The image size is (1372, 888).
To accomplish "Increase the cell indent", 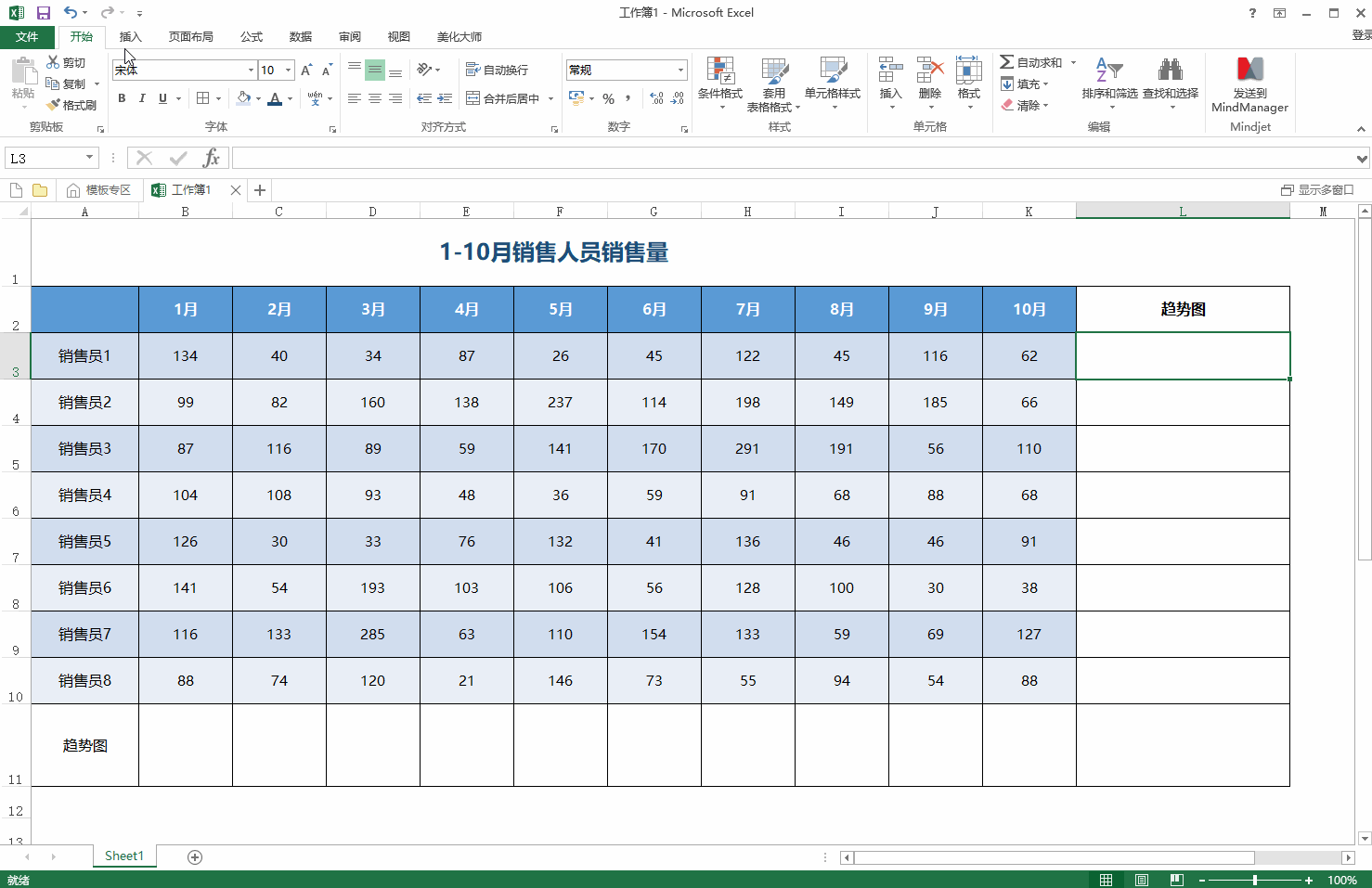I will [x=445, y=98].
